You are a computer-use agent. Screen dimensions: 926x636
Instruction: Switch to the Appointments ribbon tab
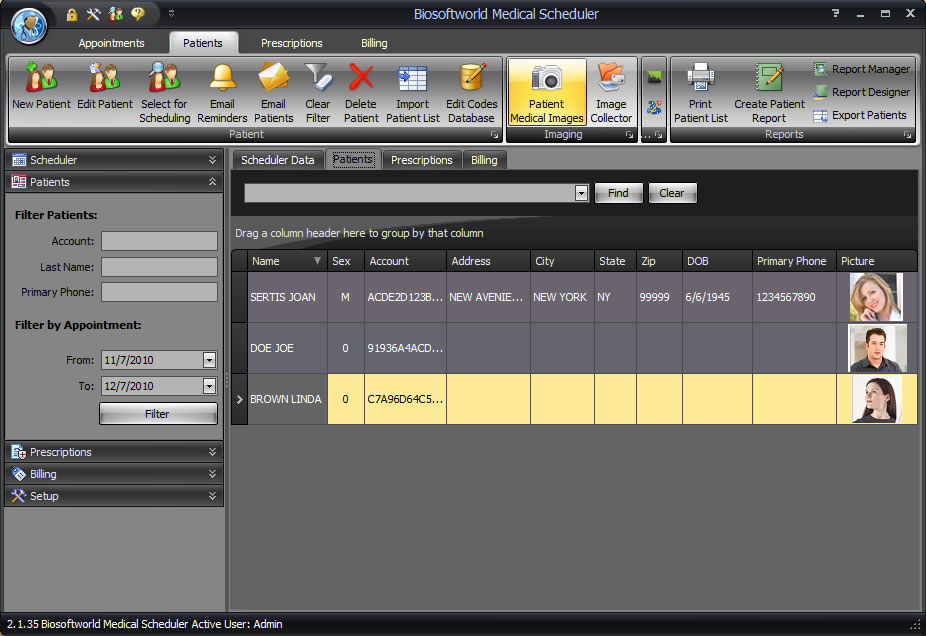tap(111, 43)
